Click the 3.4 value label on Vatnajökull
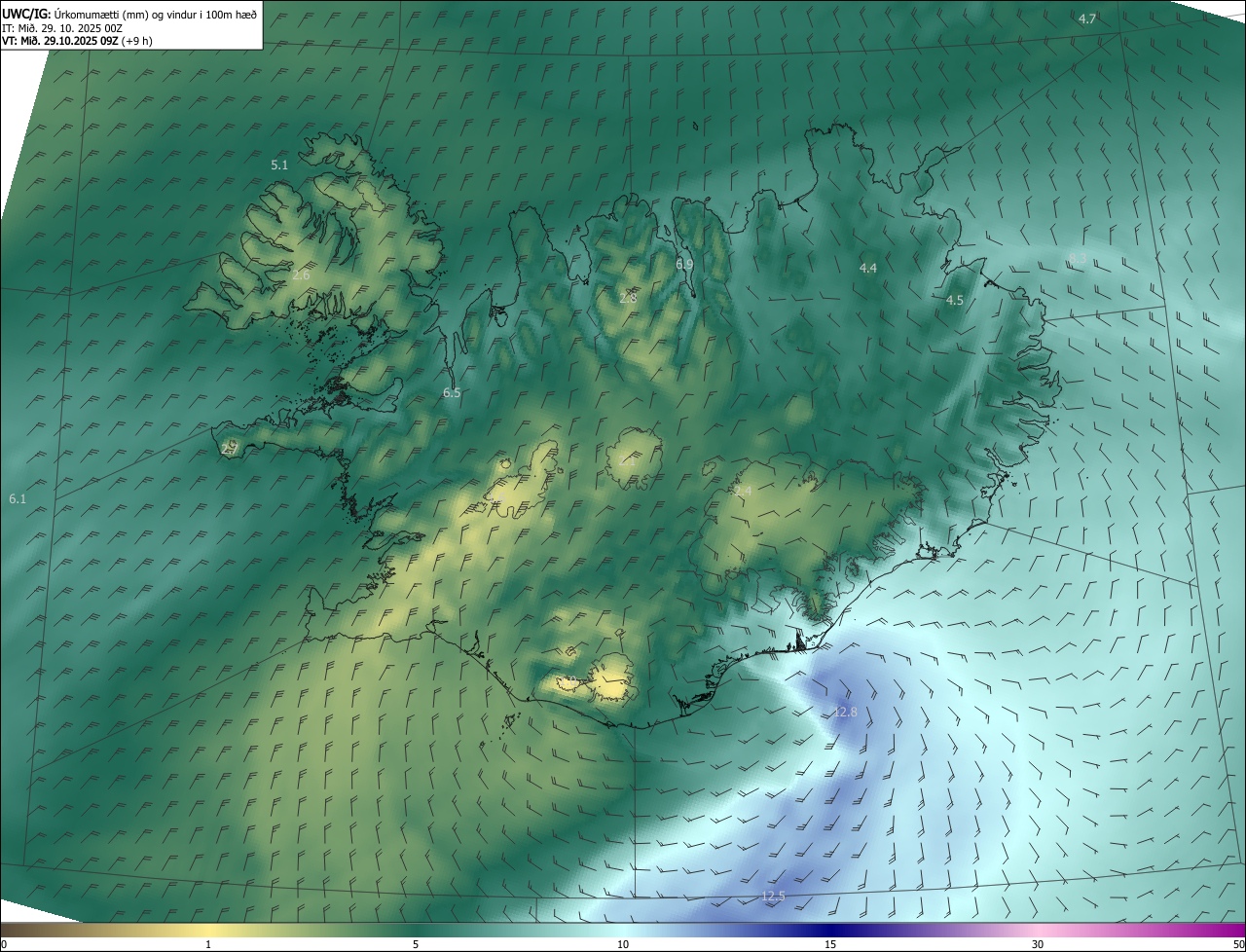Screen dimensions: 1246x952 pyautogui.click(x=743, y=493)
